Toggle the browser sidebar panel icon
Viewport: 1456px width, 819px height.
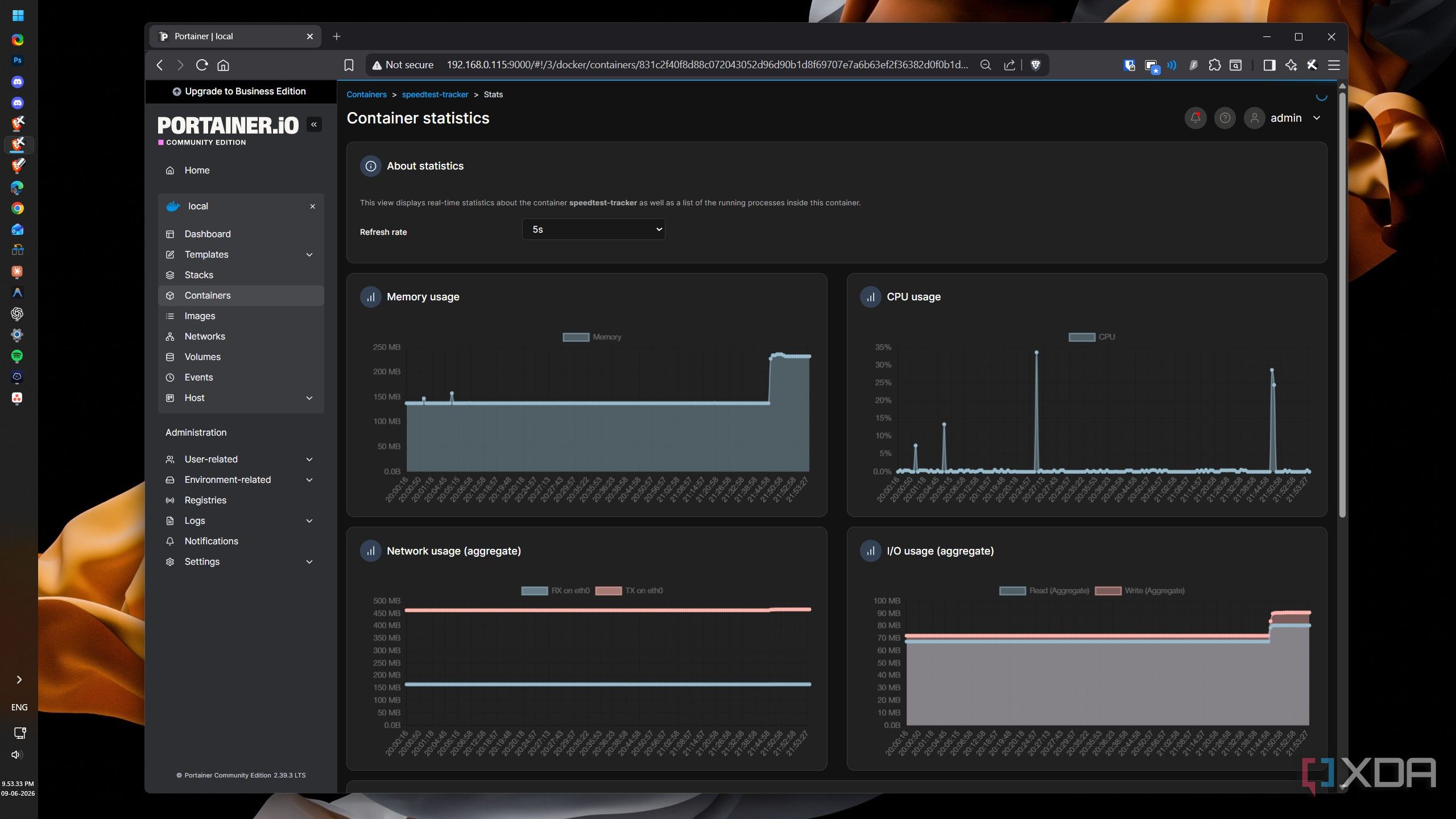(x=1269, y=65)
